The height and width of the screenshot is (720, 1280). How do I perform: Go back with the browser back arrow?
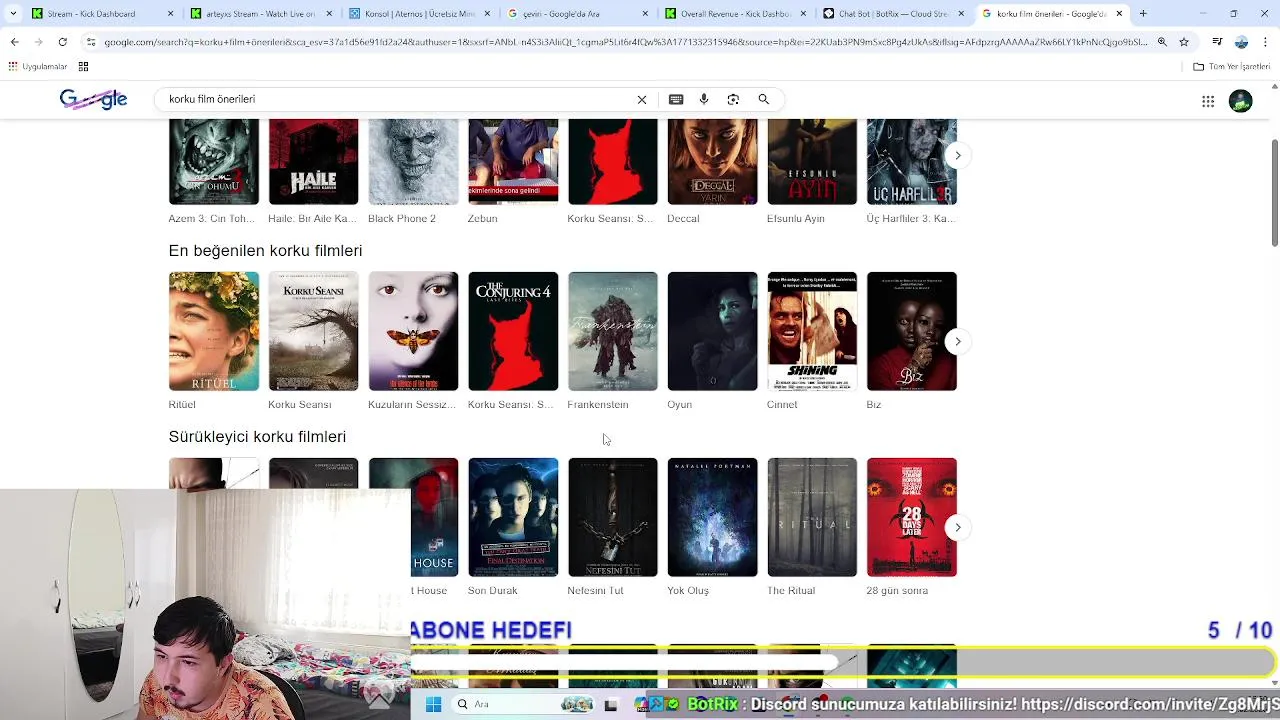[14, 42]
